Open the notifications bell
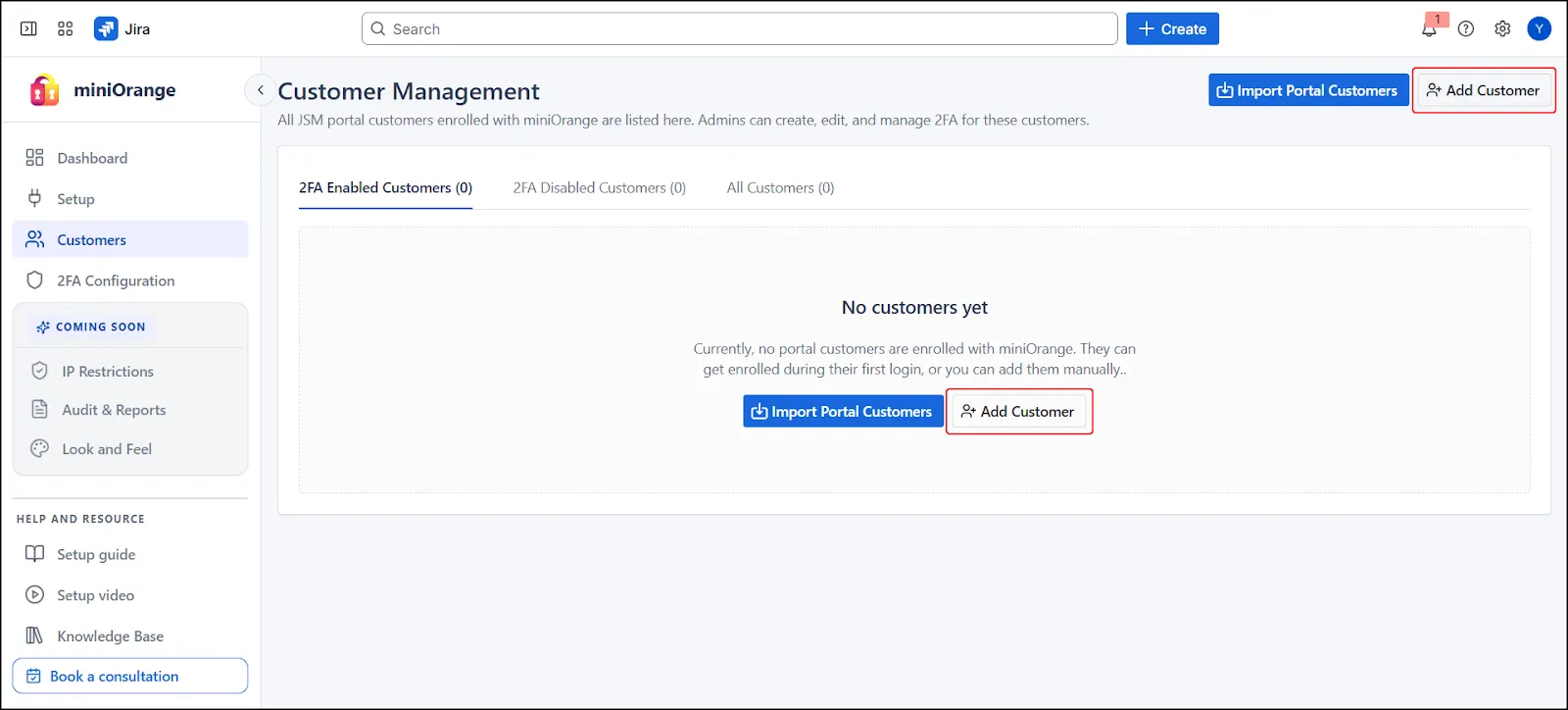The width and height of the screenshot is (1568, 710). (x=1429, y=28)
